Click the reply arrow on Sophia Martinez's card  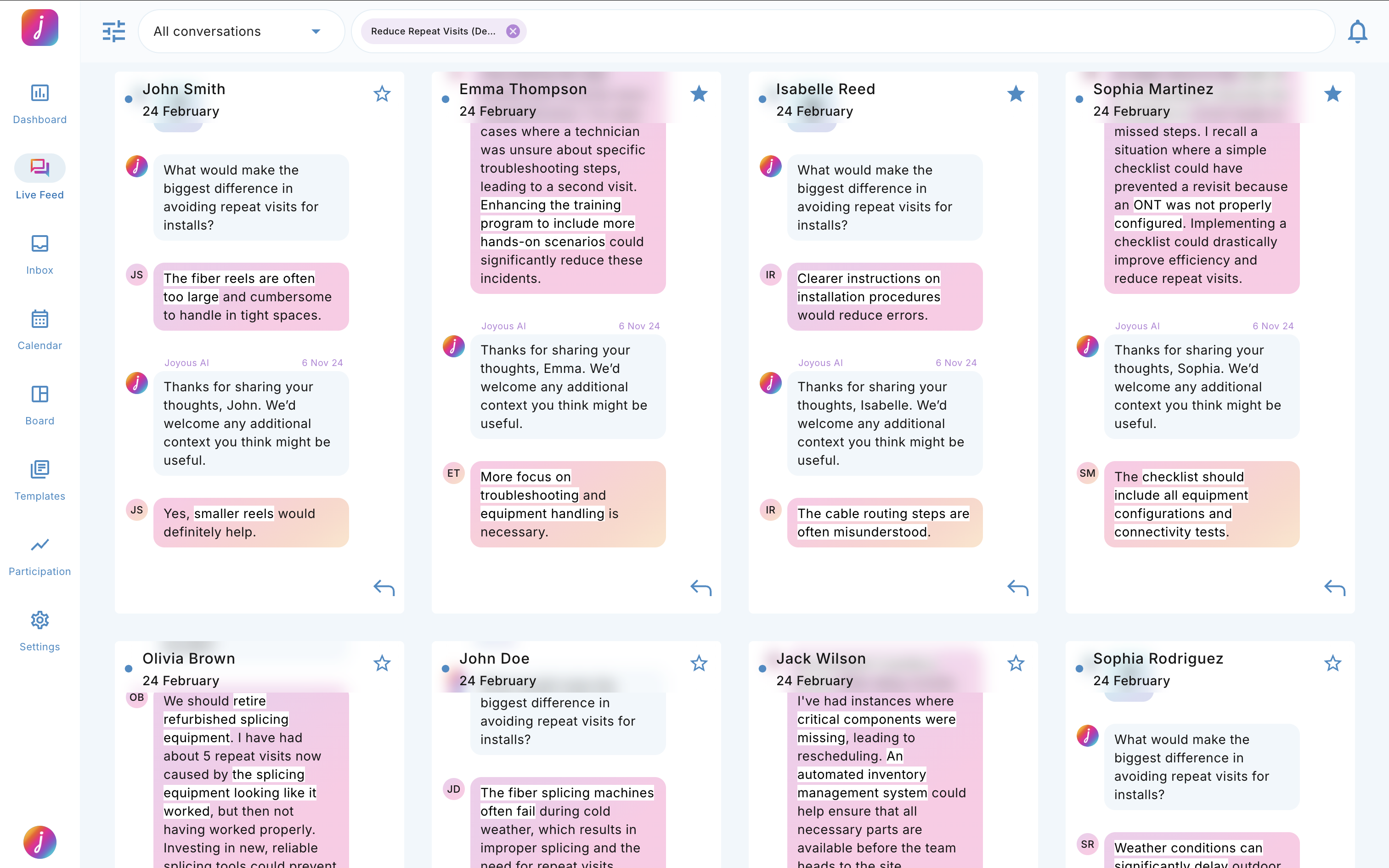(x=1334, y=587)
